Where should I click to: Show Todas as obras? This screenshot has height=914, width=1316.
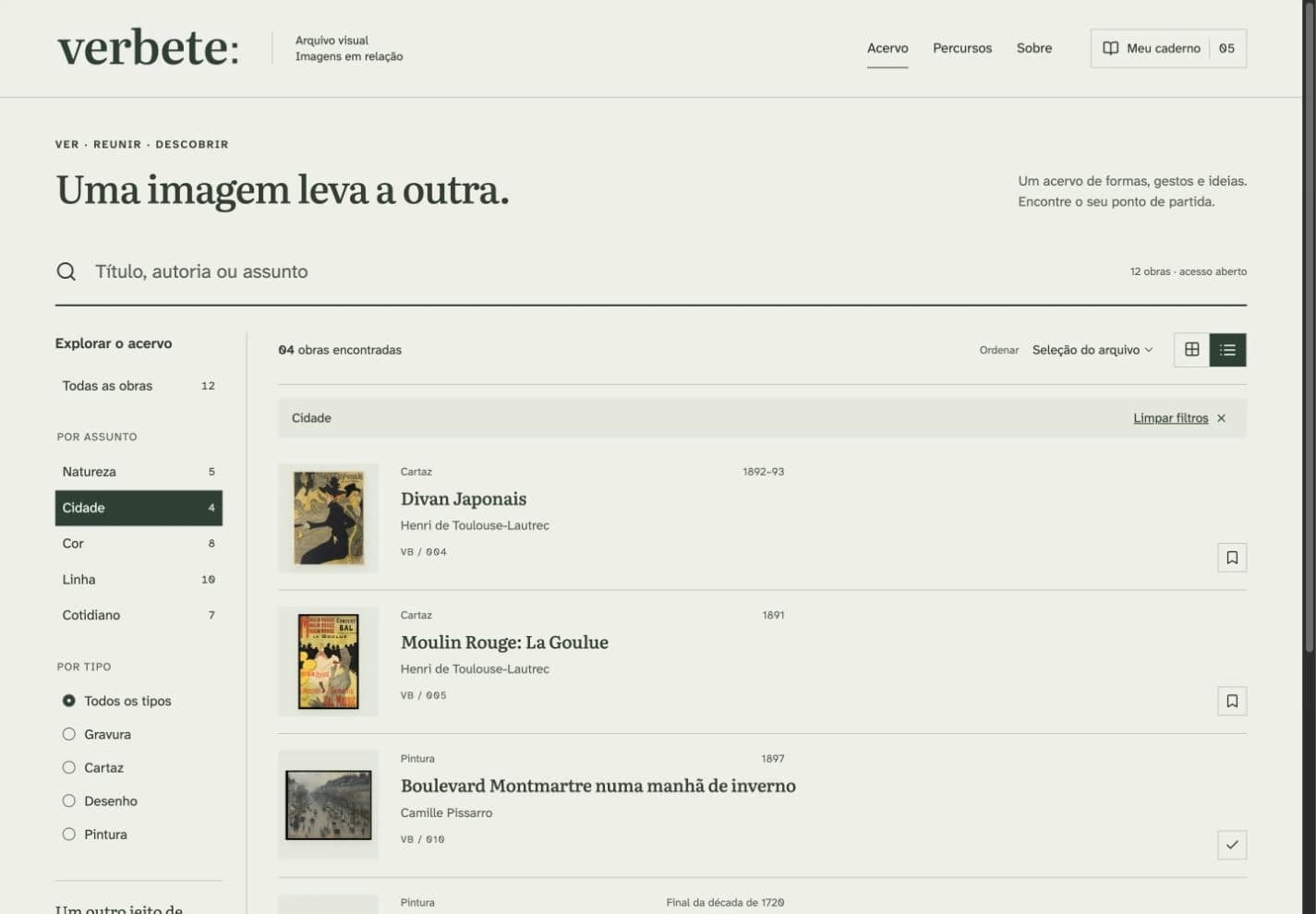(x=139, y=386)
